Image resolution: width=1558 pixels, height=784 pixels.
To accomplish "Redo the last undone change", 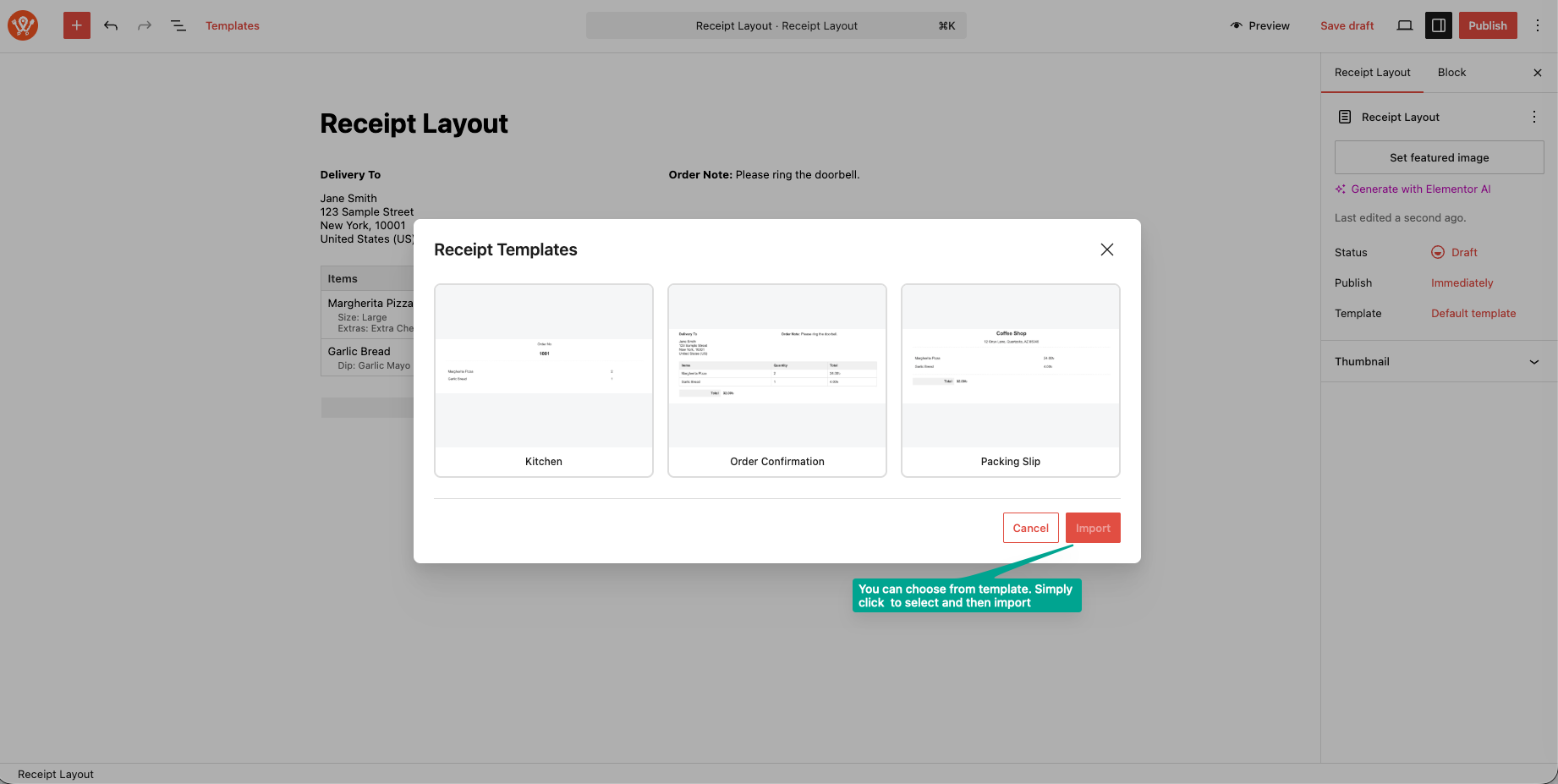I will 145,25.
